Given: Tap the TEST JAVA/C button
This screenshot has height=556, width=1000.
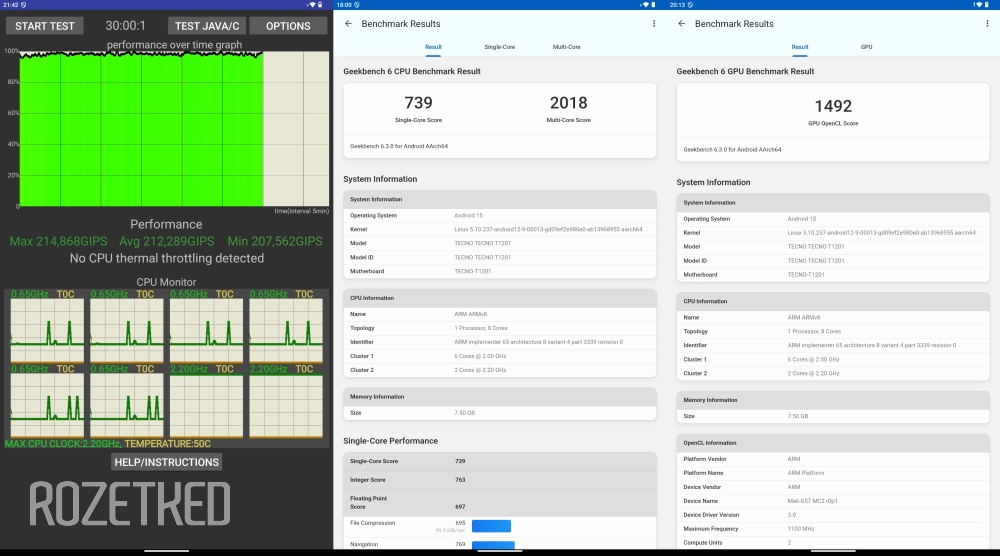Looking at the screenshot, I should [x=205, y=26].
